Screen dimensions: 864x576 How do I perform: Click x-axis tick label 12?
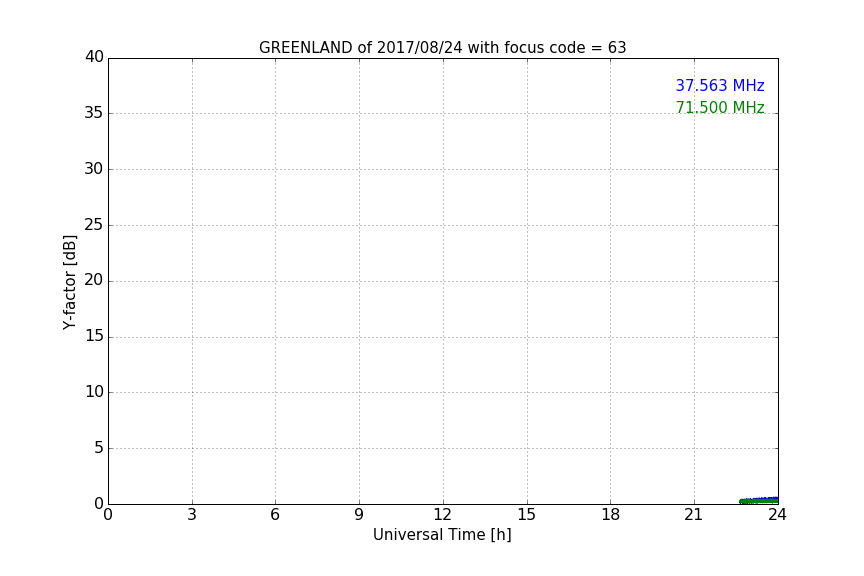click(x=442, y=515)
